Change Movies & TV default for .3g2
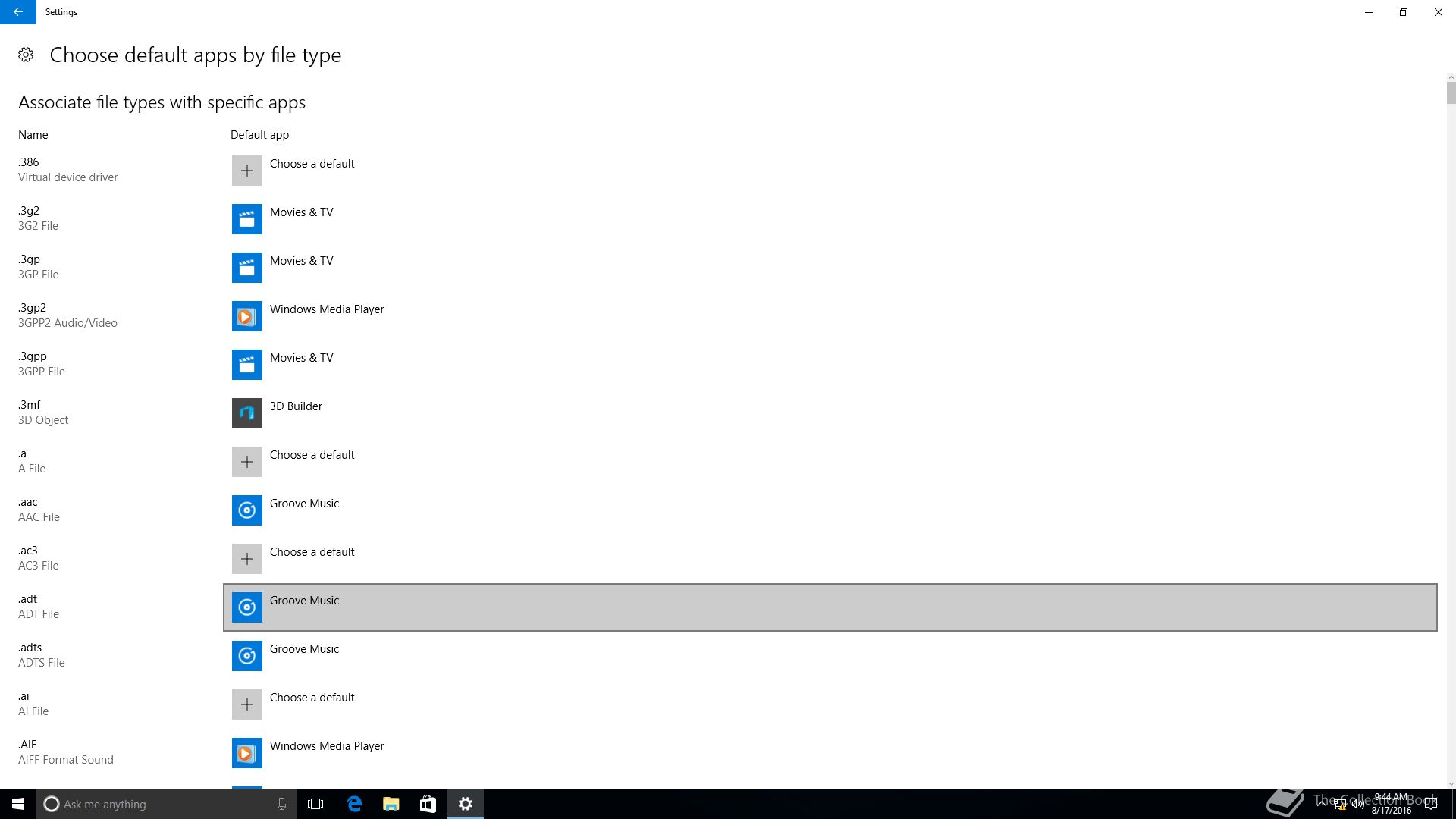Screen dimensions: 1456x819 (x=301, y=212)
